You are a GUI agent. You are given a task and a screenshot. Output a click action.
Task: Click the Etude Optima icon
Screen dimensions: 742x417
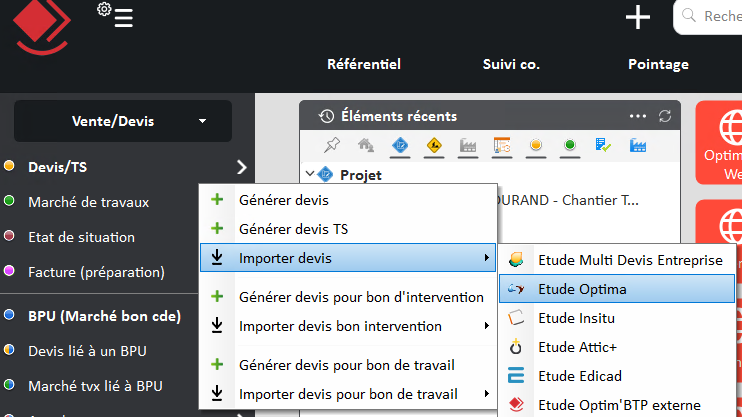(516, 289)
